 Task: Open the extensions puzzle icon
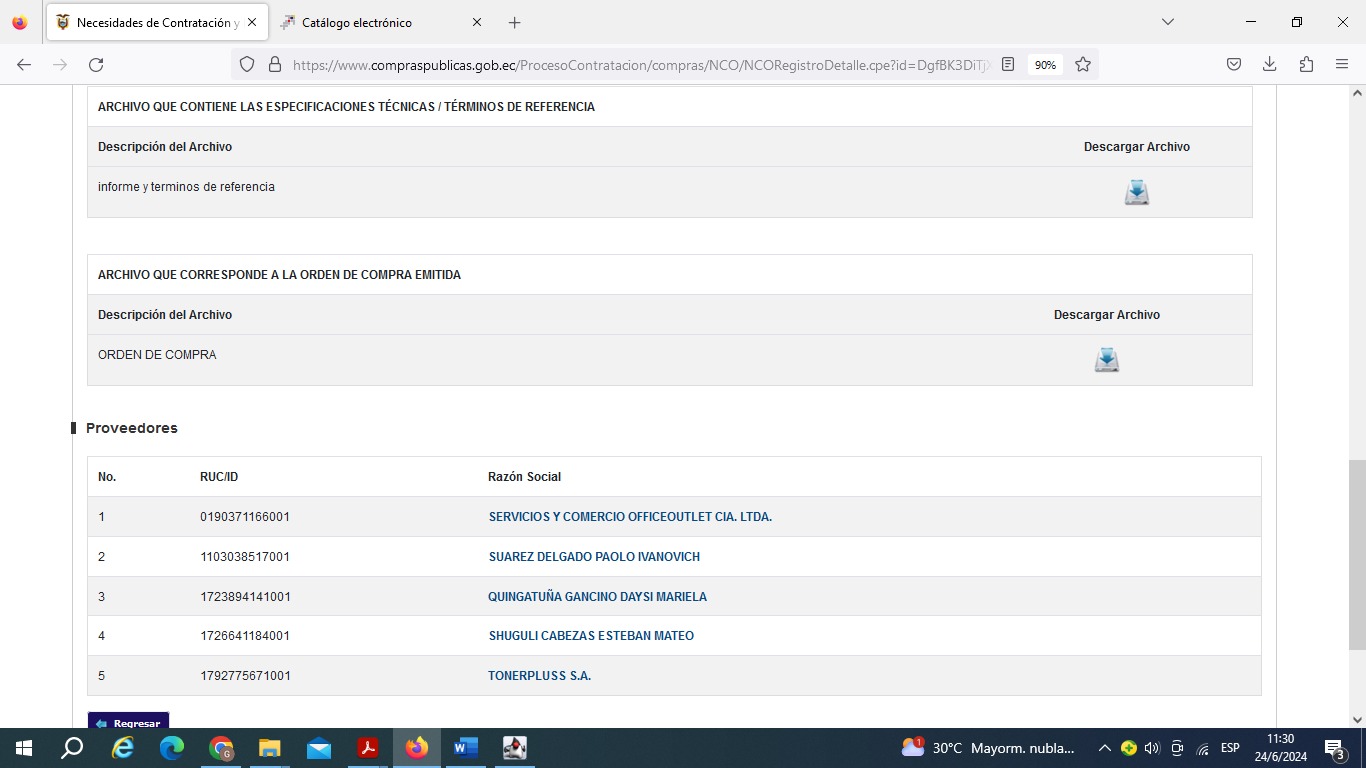tap(1306, 65)
